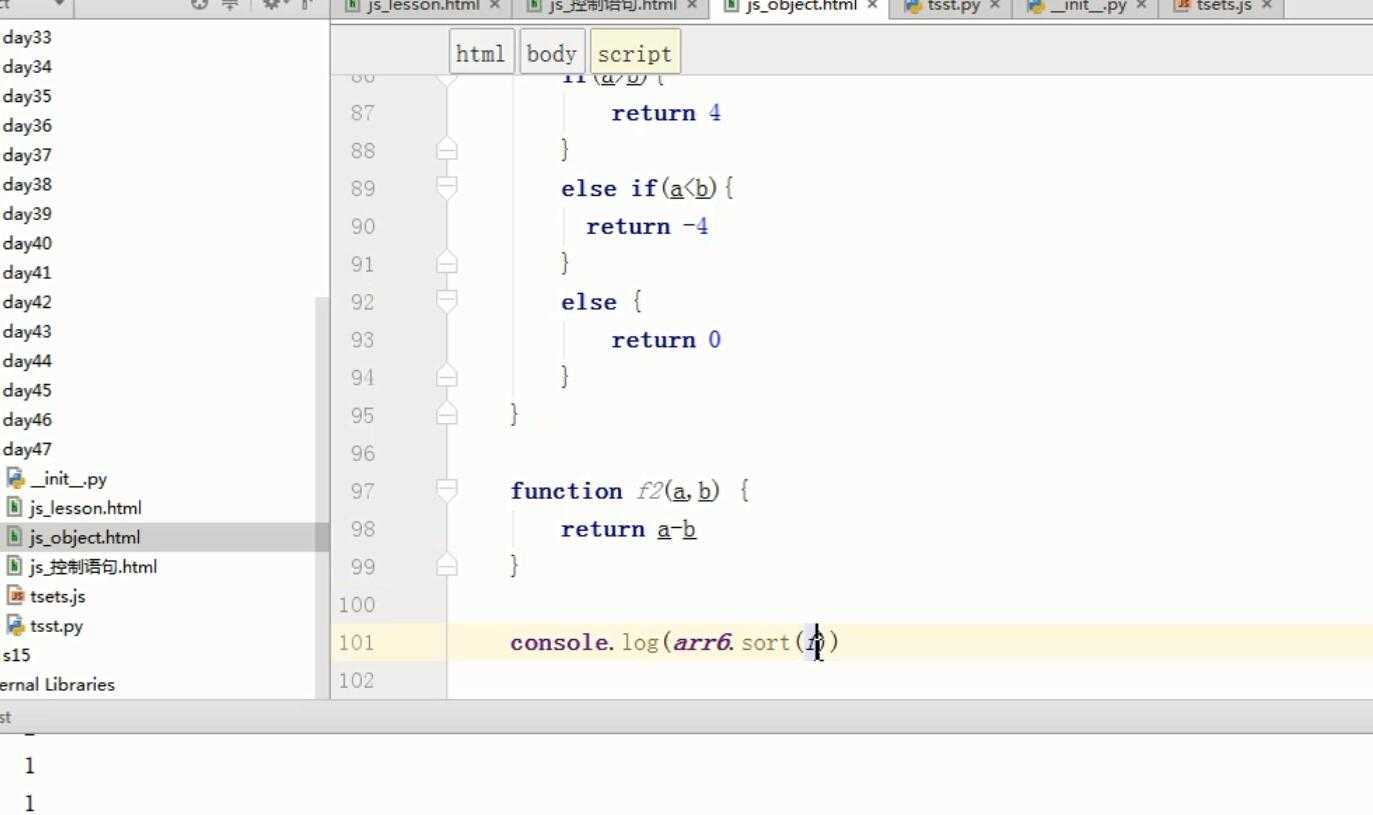Select the day38 folder
The height and width of the screenshot is (815, 1373).
click(27, 184)
